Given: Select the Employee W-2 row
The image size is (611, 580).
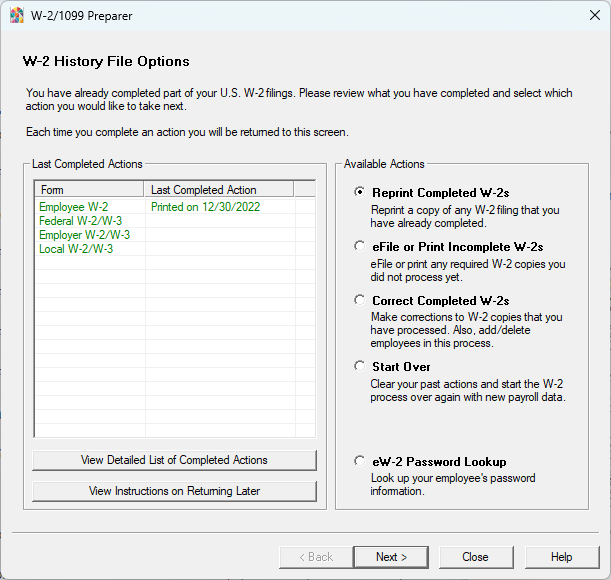Looking at the screenshot, I should (x=74, y=207).
